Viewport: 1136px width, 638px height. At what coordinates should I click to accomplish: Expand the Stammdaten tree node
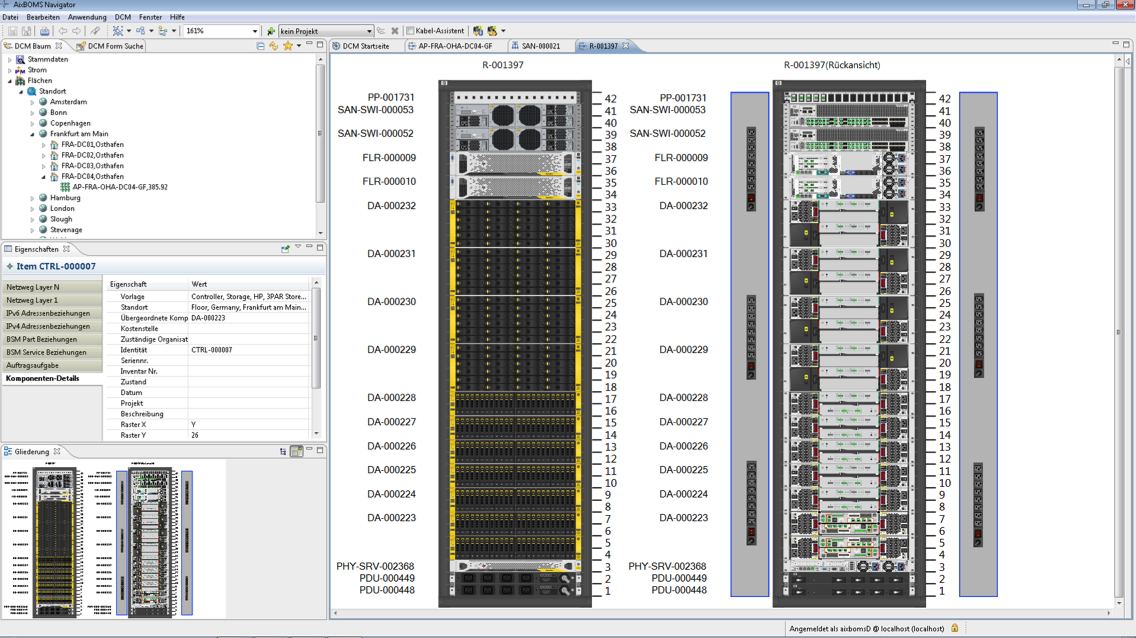coord(9,59)
